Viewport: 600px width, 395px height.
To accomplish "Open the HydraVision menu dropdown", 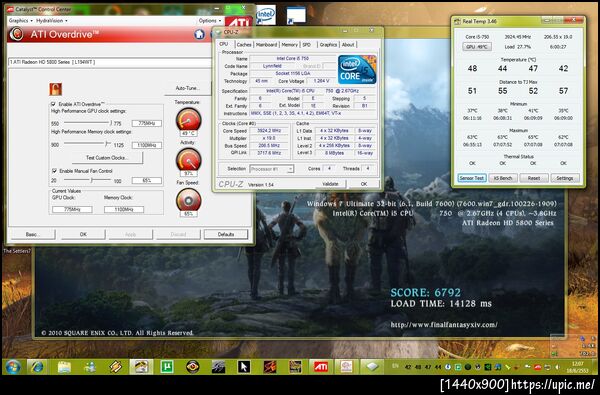I will pyautogui.click(x=51, y=20).
